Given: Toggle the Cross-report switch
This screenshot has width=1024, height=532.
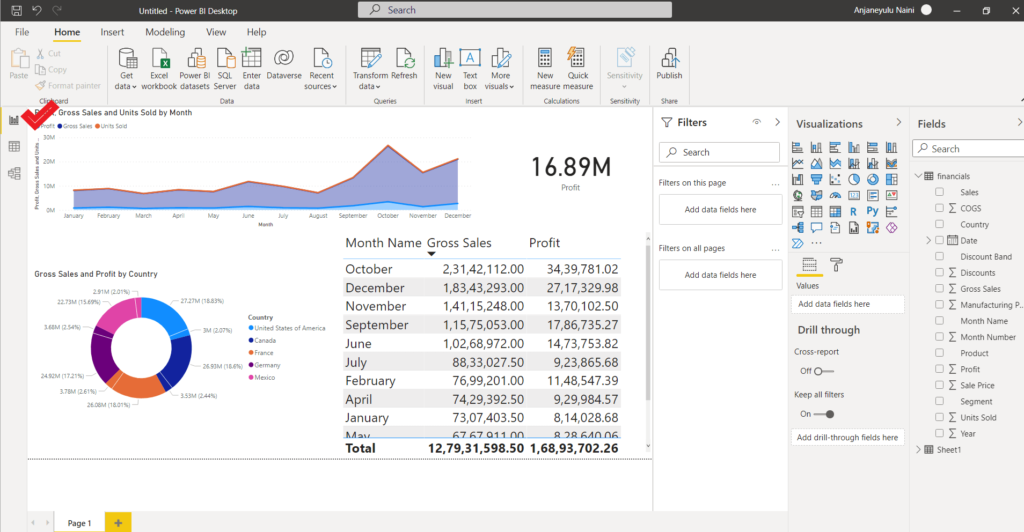Looking at the screenshot, I should click(x=824, y=371).
